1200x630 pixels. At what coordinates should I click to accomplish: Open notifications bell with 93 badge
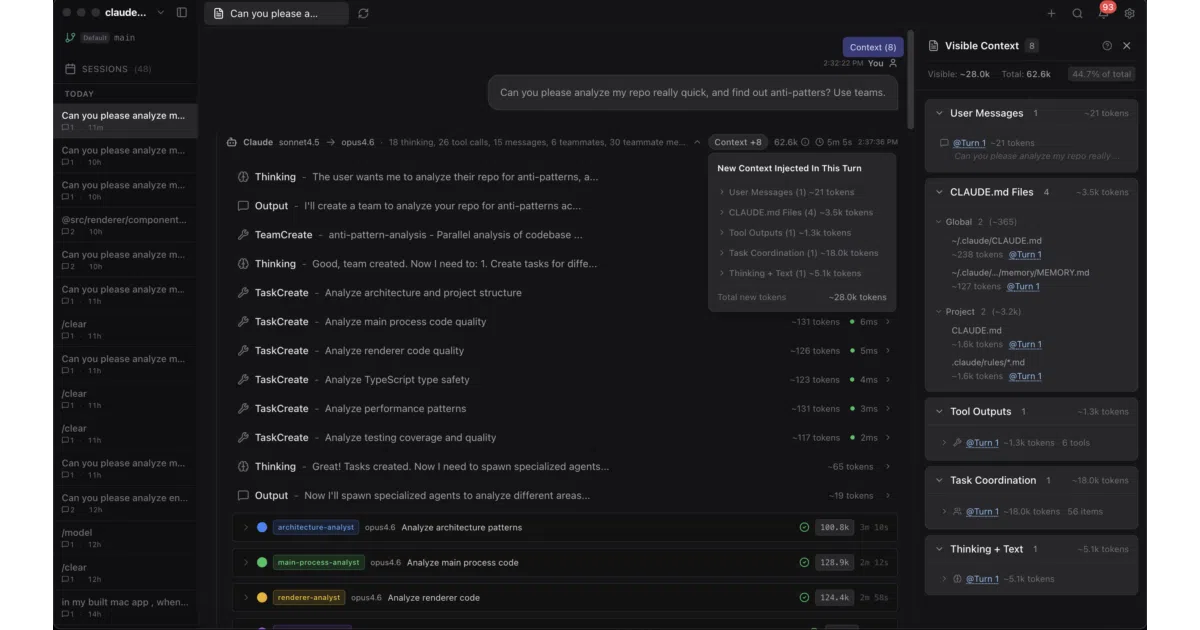[1104, 11]
